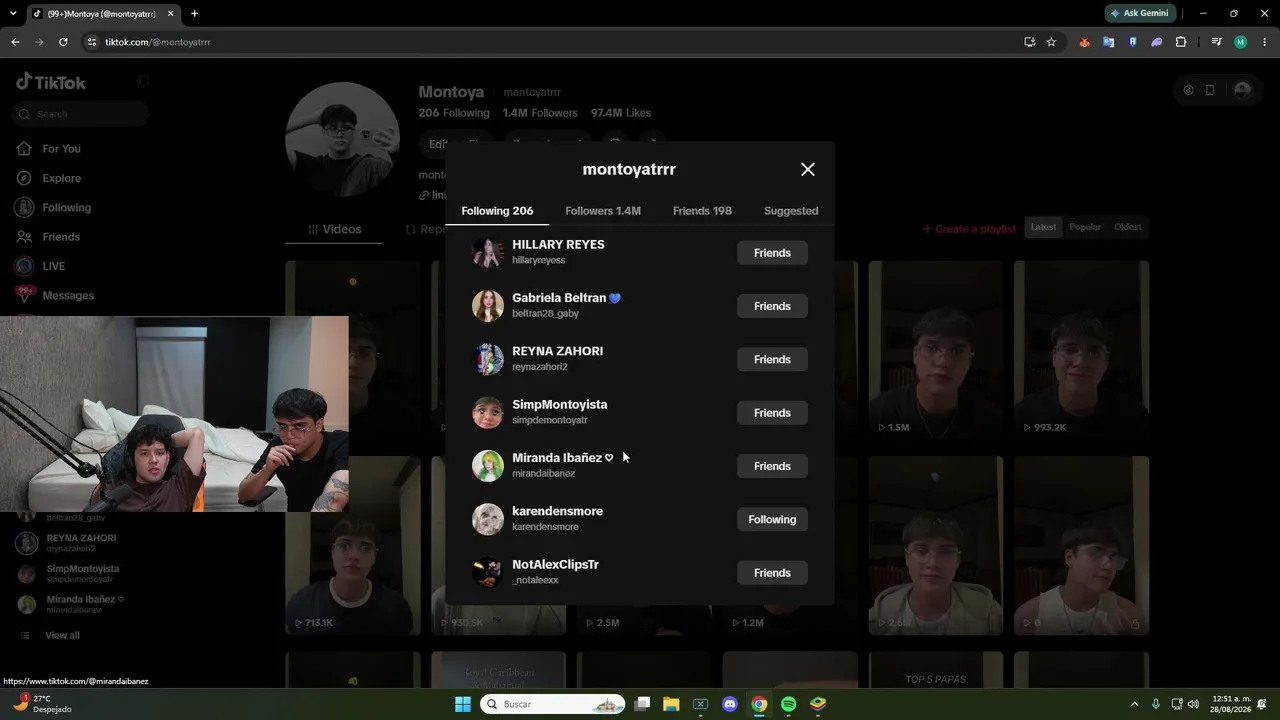Screen dimensions: 1280x720
Task: Open REYNA ZAHORI in sidebar accounts
Action: coord(81,542)
